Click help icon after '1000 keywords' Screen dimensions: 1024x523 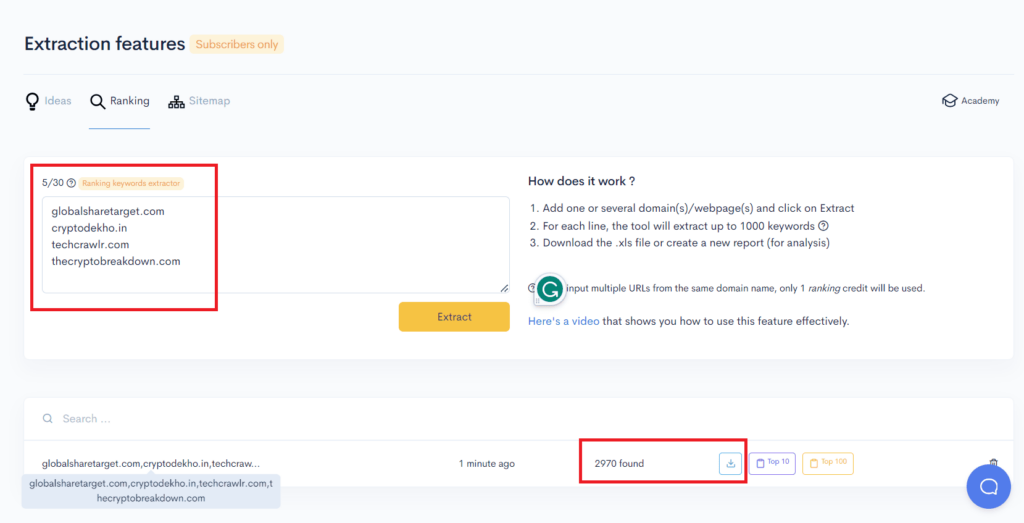click(x=823, y=226)
